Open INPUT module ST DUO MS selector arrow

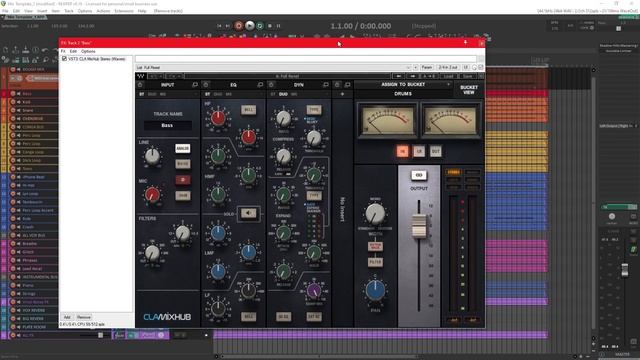tap(195, 94)
